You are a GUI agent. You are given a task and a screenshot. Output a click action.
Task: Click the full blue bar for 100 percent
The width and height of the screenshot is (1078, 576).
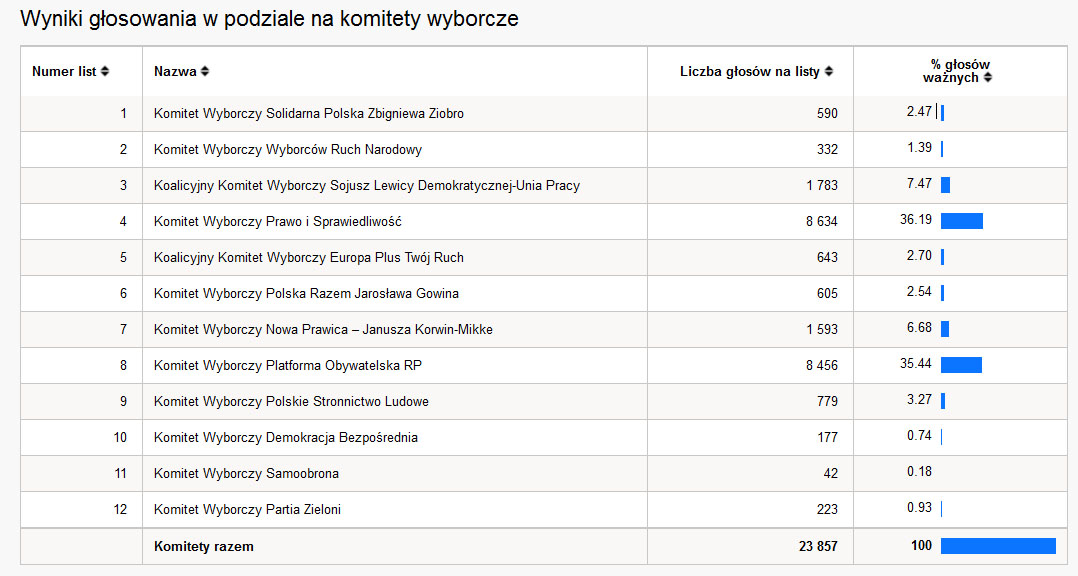[x=998, y=546]
